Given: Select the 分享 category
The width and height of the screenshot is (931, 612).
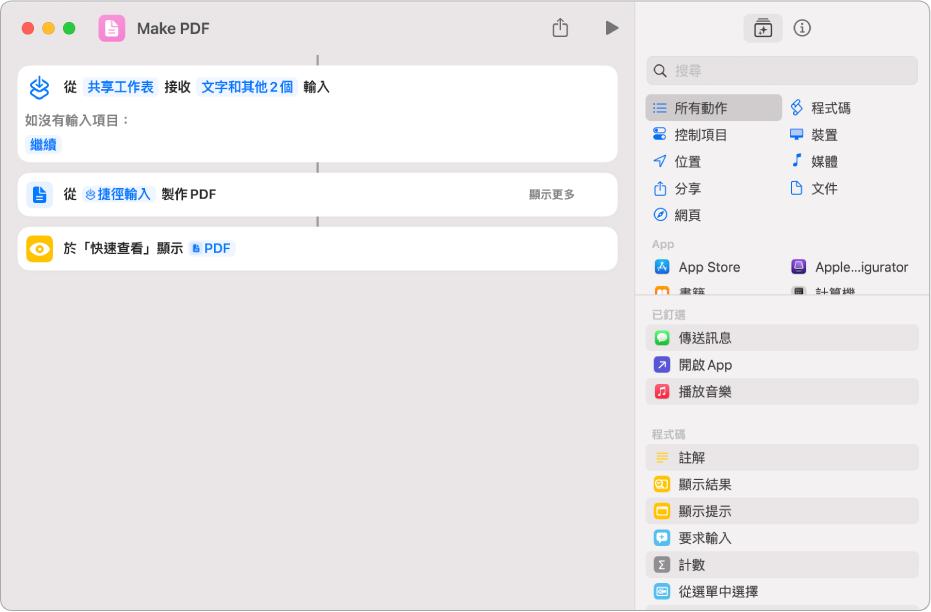Looking at the screenshot, I should tap(677, 189).
